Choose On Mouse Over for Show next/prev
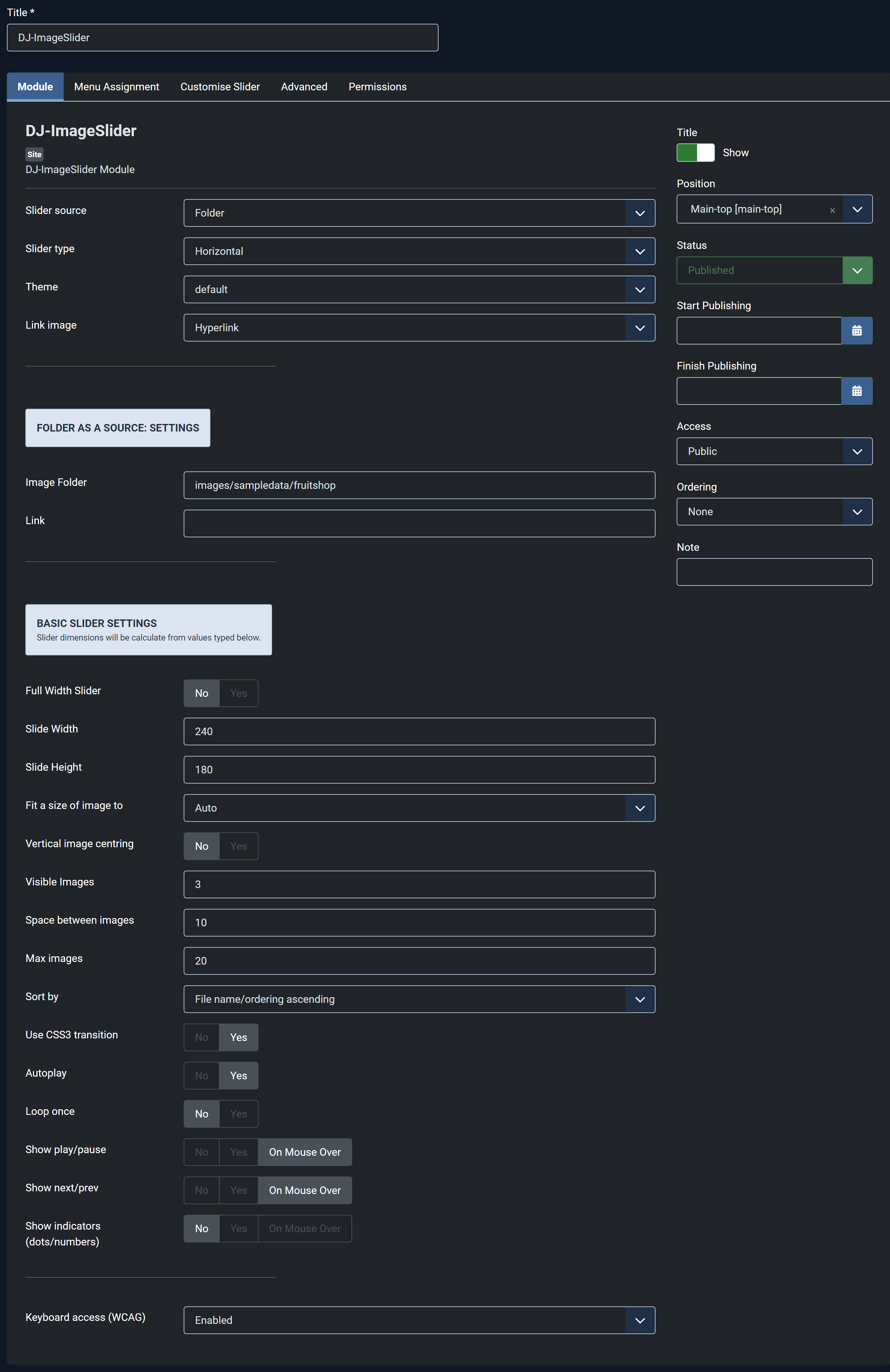The width and height of the screenshot is (890, 1372). [x=305, y=1190]
